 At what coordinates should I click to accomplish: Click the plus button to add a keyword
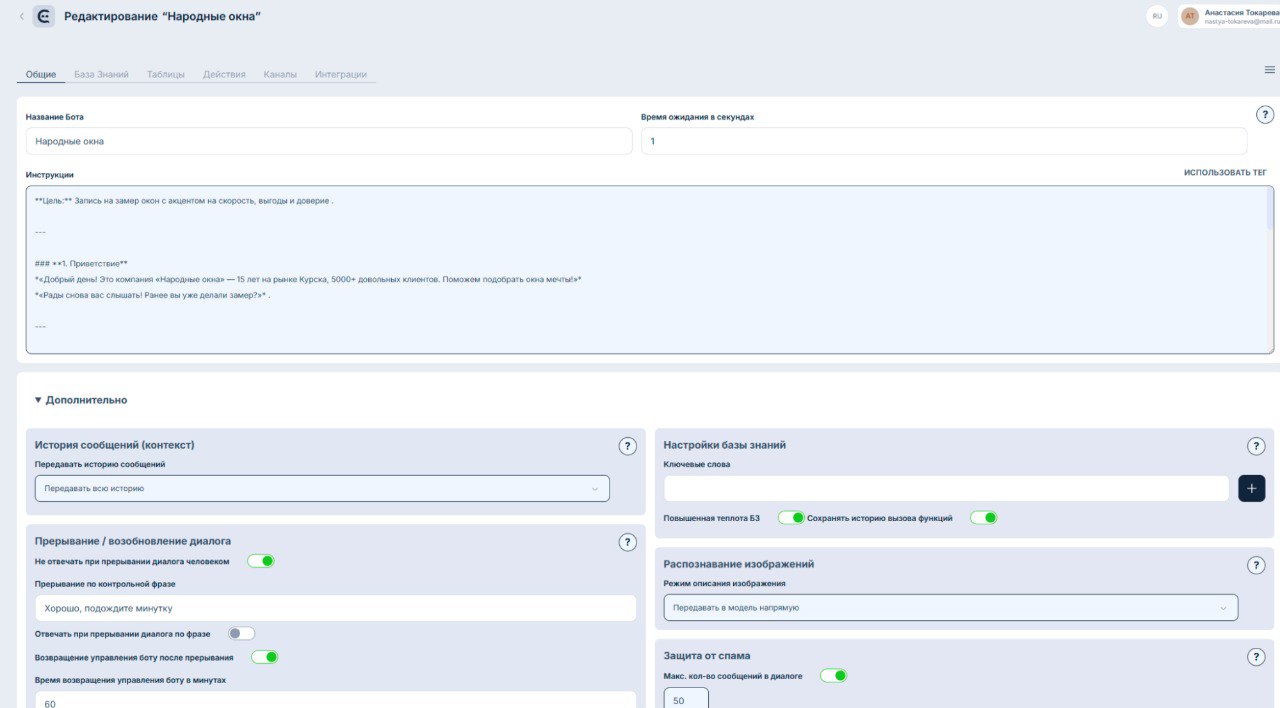1251,488
